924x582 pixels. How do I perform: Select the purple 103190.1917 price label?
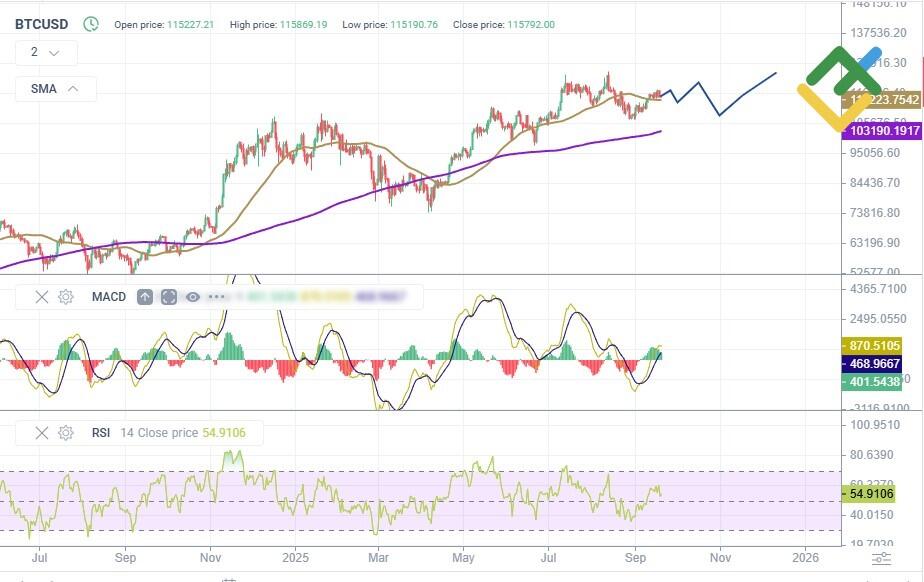[883, 130]
